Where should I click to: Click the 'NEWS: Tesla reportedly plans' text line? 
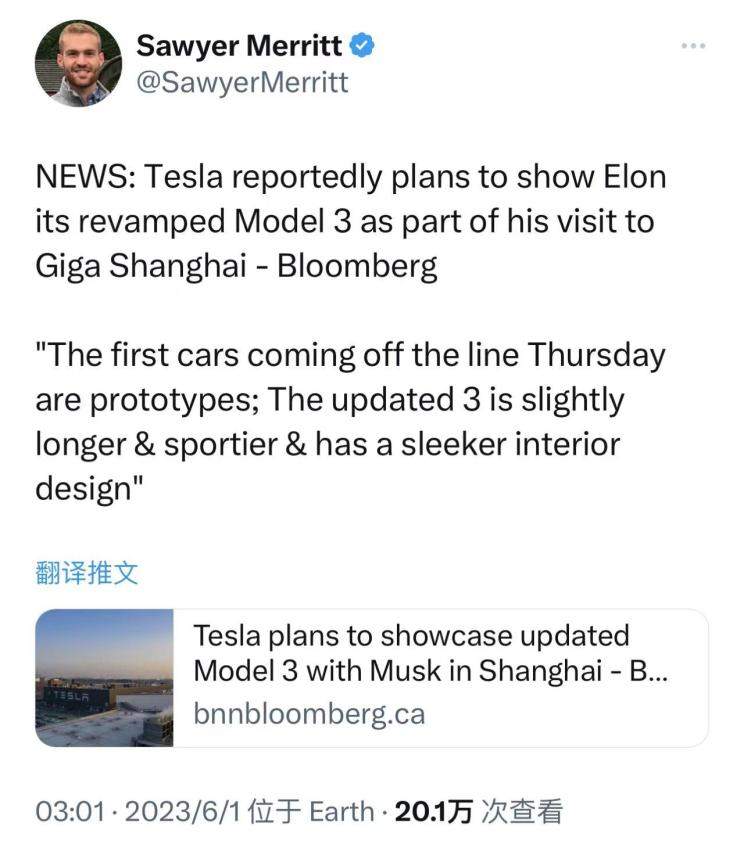coord(351,178)
